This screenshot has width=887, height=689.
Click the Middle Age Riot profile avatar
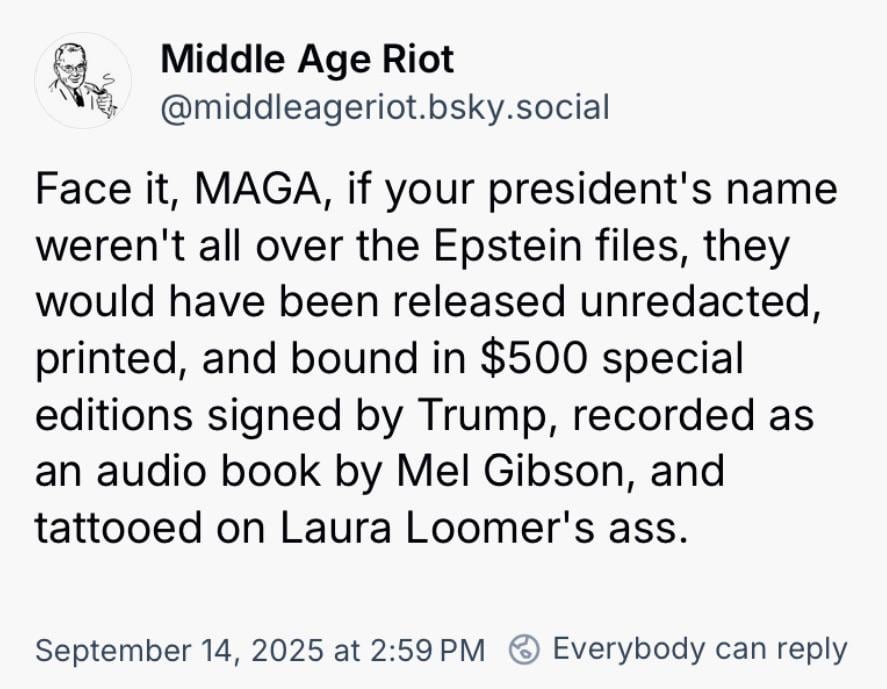(76, 79)
